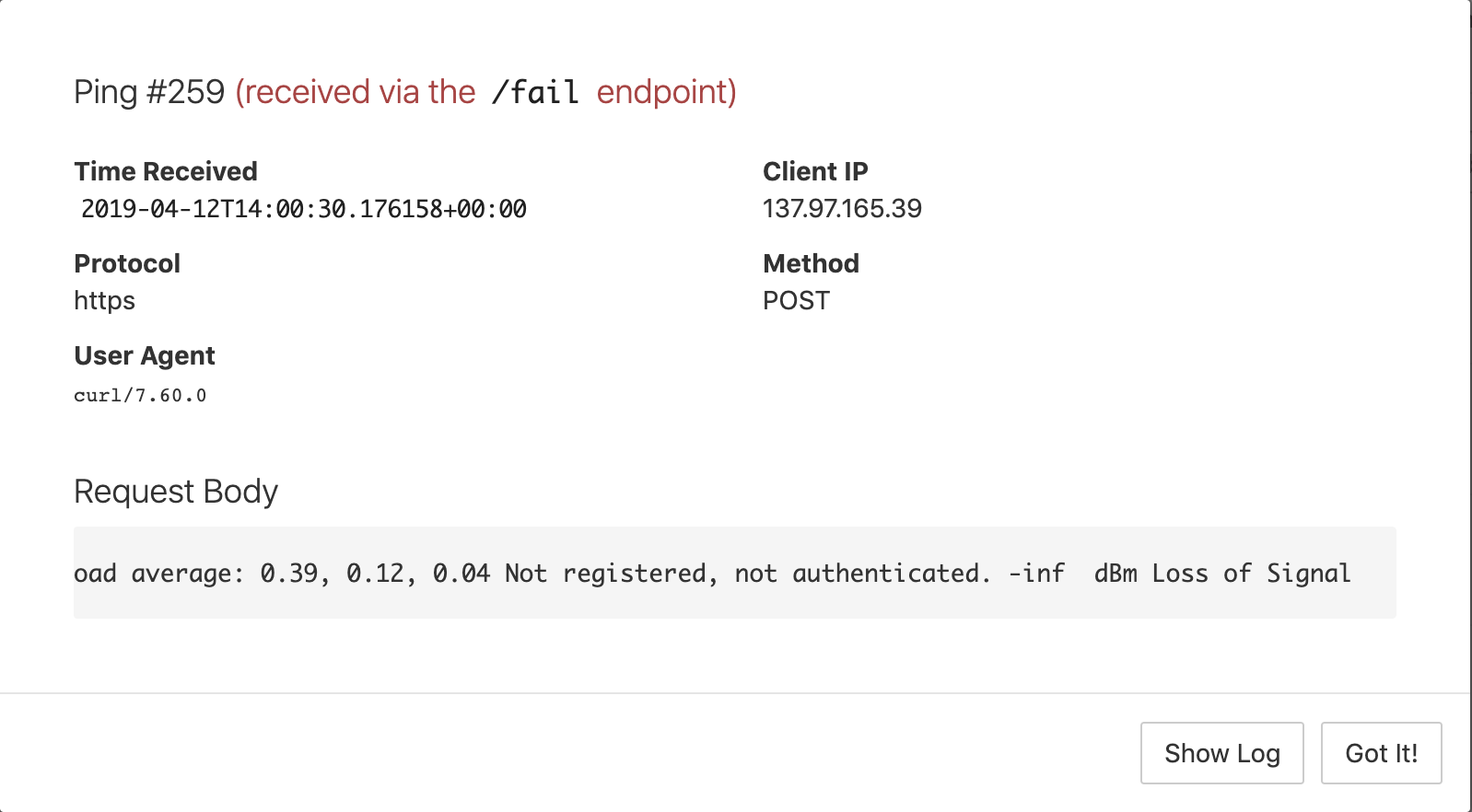Click the Client IP label
Viewport: 1472px width, 812px height.
[x=815, y=171]
